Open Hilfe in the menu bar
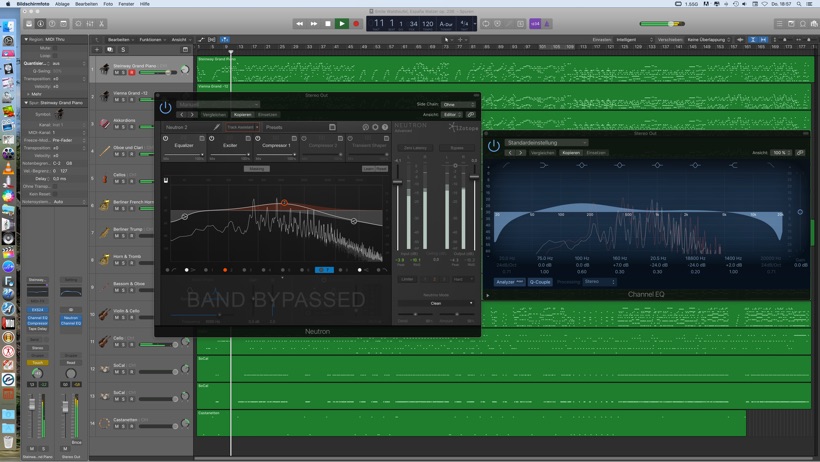 (144, 4)
